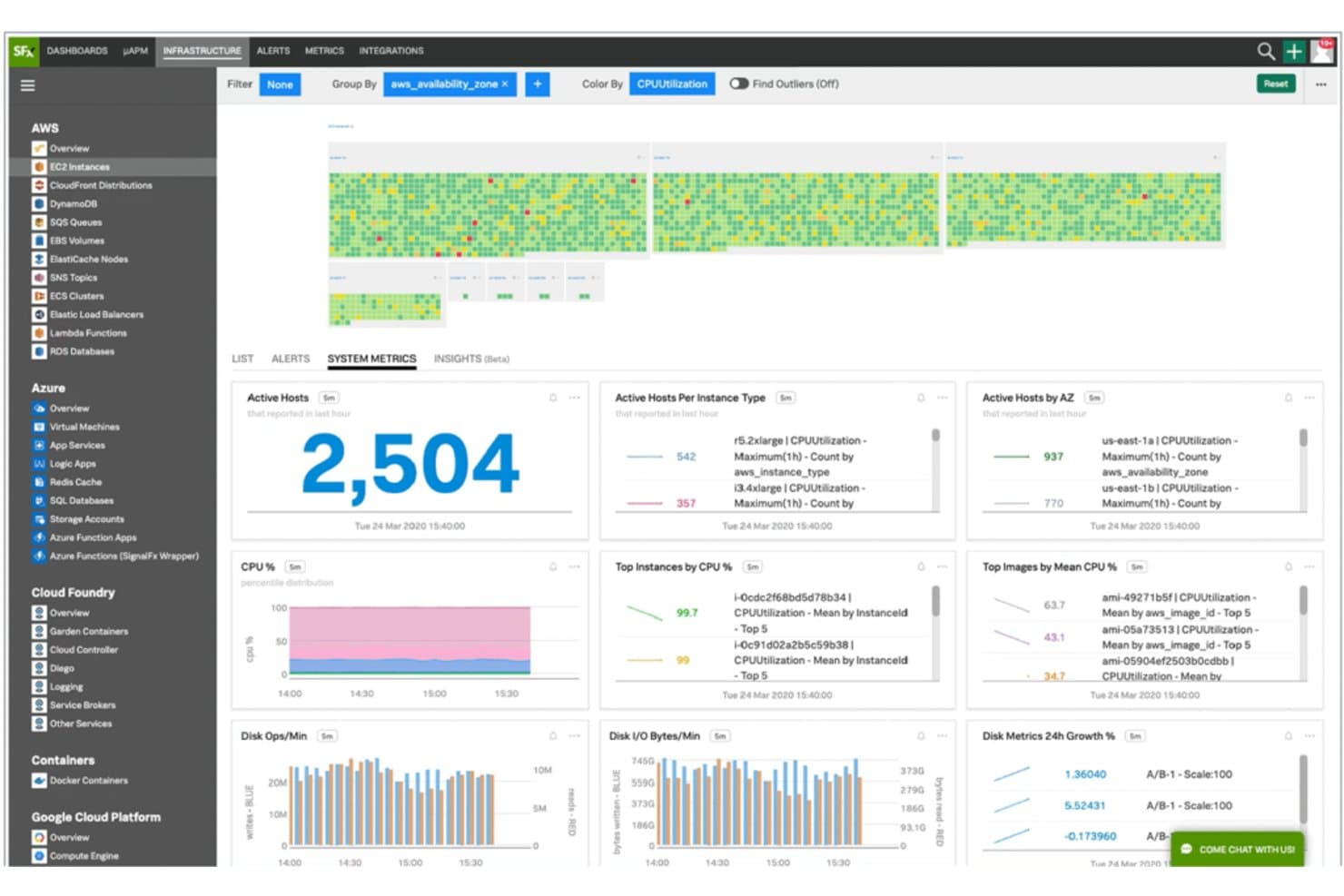
Task: Open the METRICS top menu
Action: (x=324, y=51)
